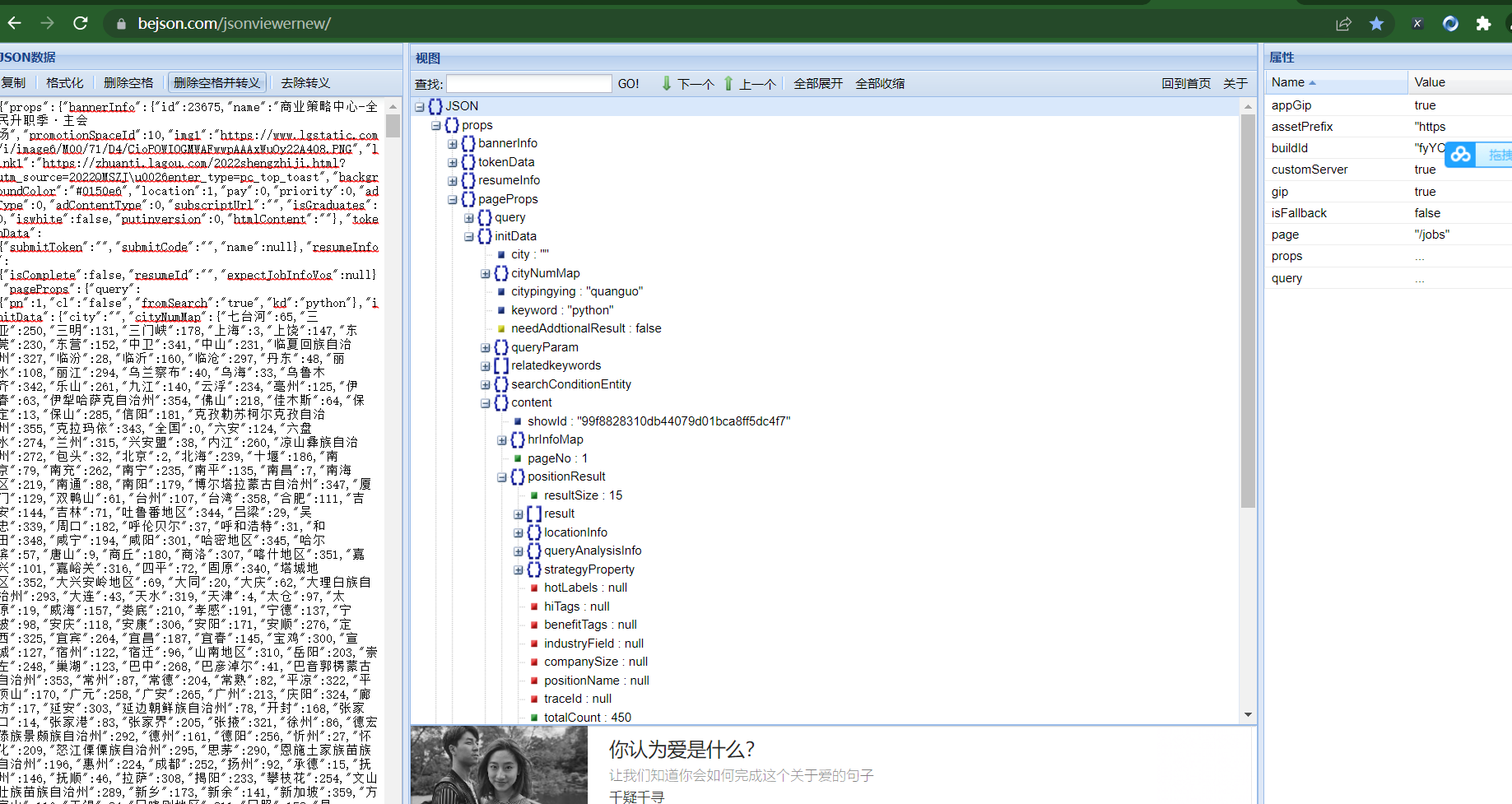
Task: Click 删除空格并转义 button
Action: tap(216, 83)
